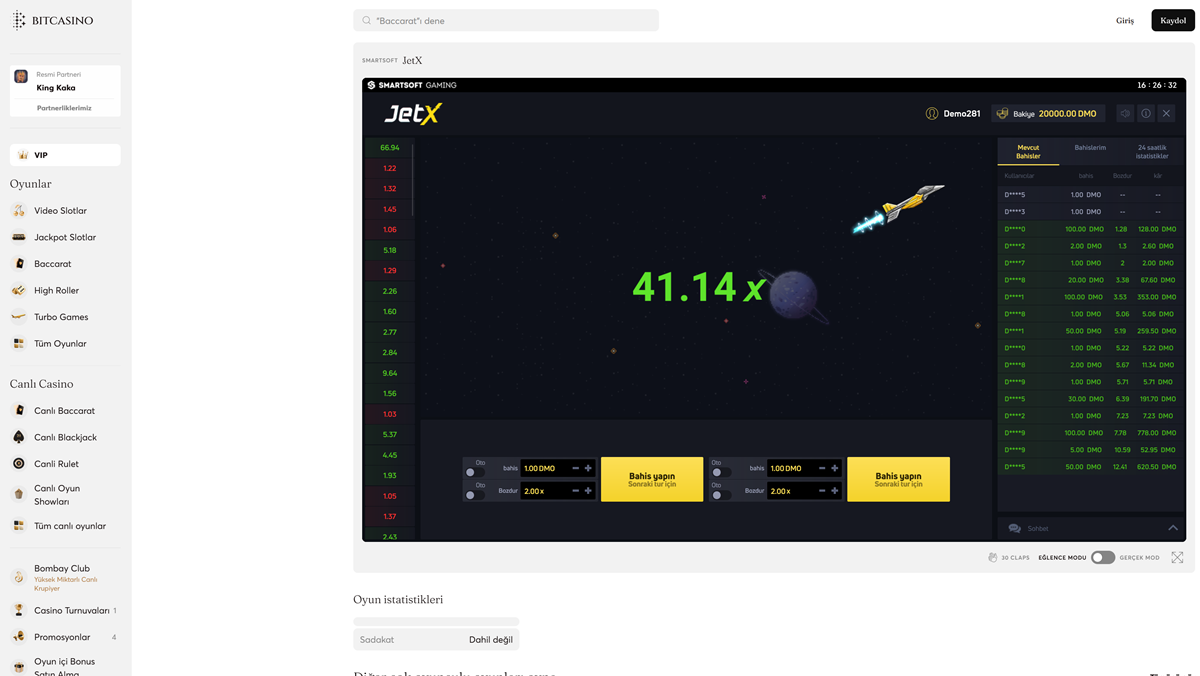Click the Bakiye 20000.00 DMO balance
Viewport: 1200px width, 676px height.
click(1049, 114)
